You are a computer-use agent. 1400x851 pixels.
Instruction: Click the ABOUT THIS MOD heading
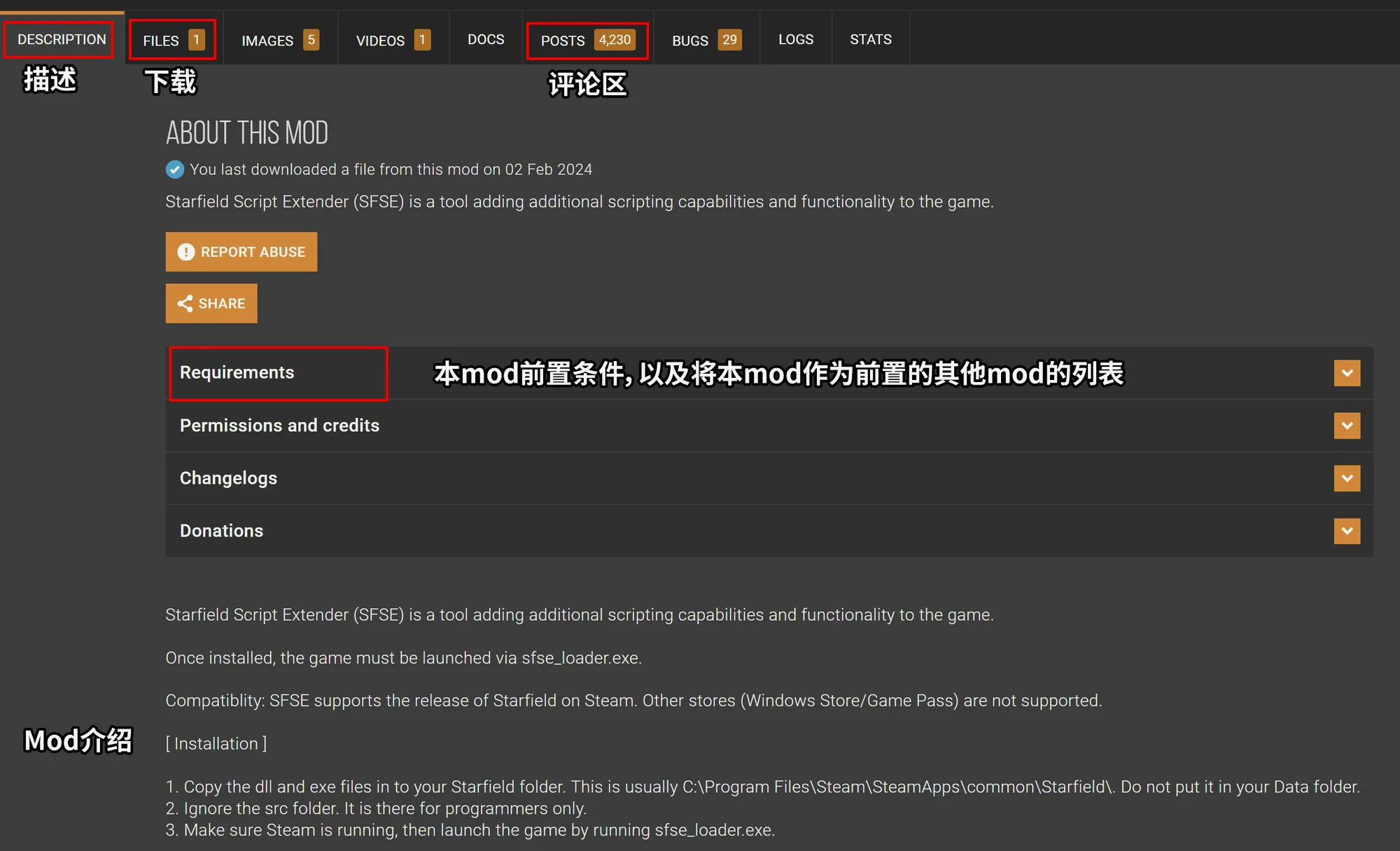click(247, 133)
